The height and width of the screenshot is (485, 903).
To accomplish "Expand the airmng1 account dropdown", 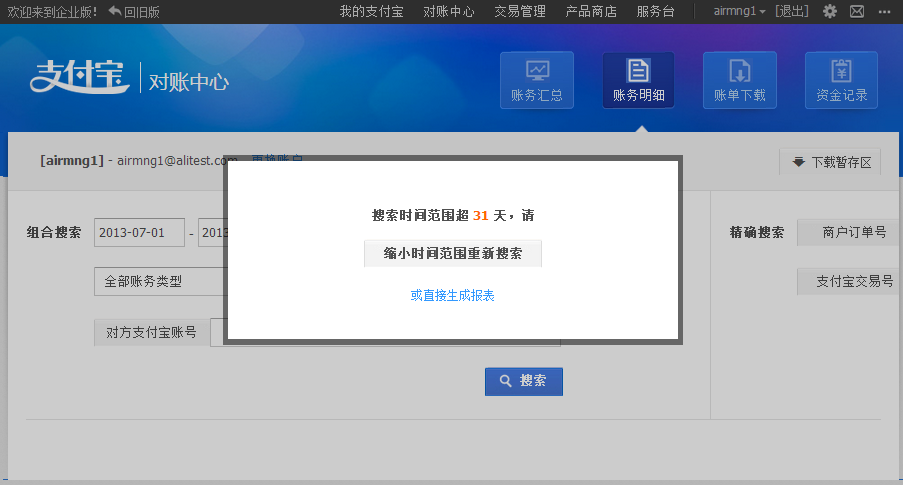I will [739, 11].
